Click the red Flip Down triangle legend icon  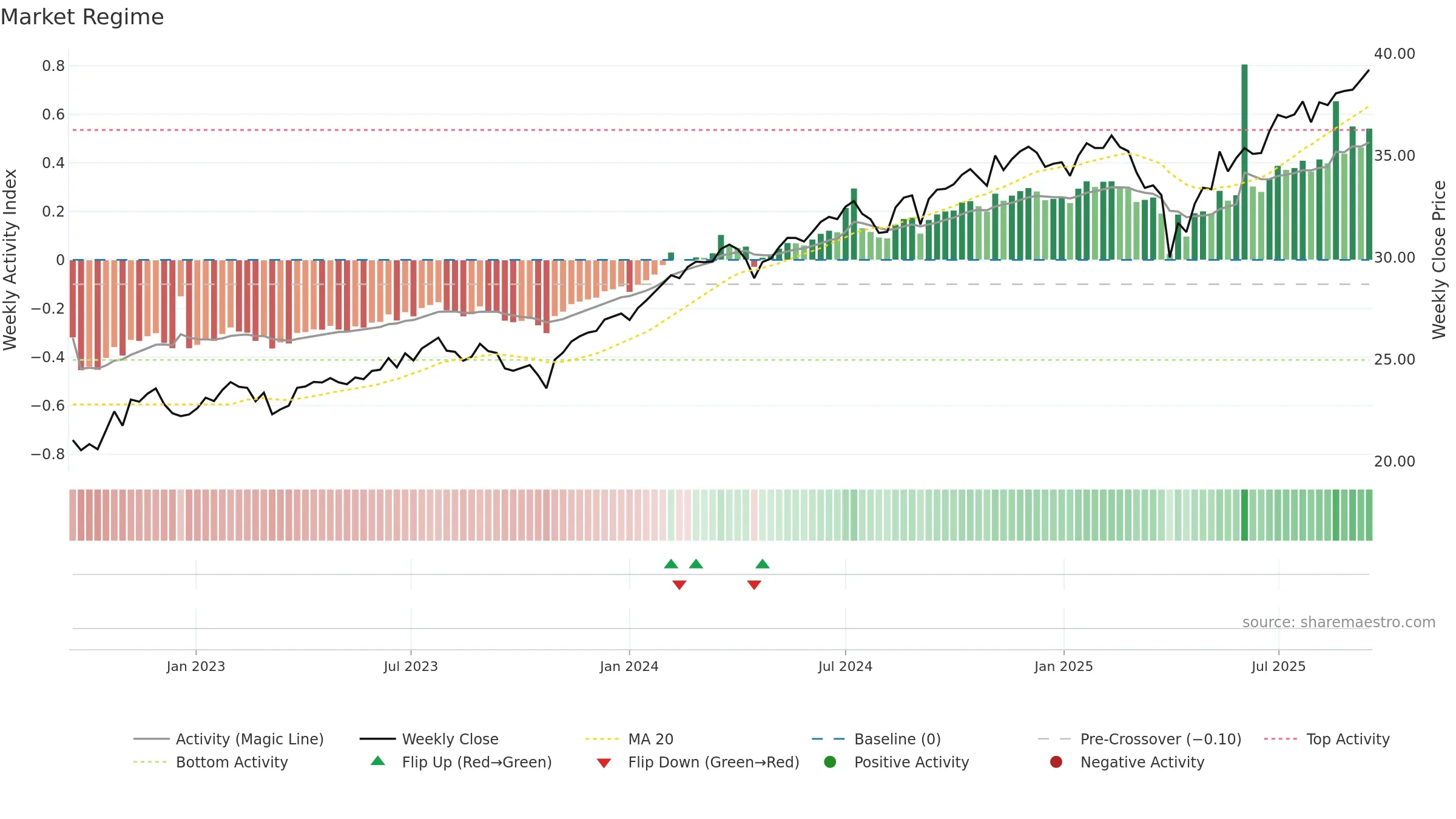[x=604, y=763]
